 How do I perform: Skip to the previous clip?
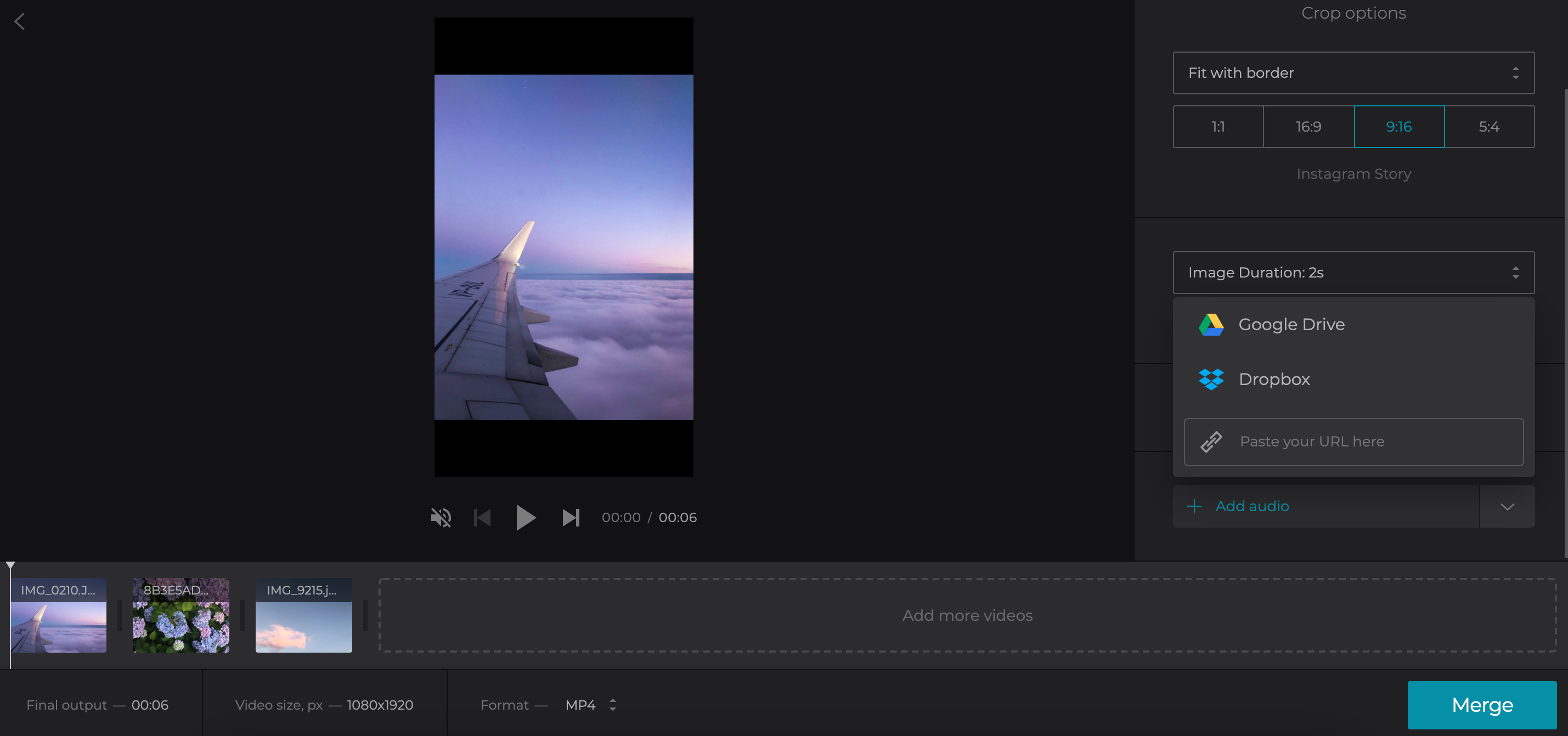(x=482, y=518)
